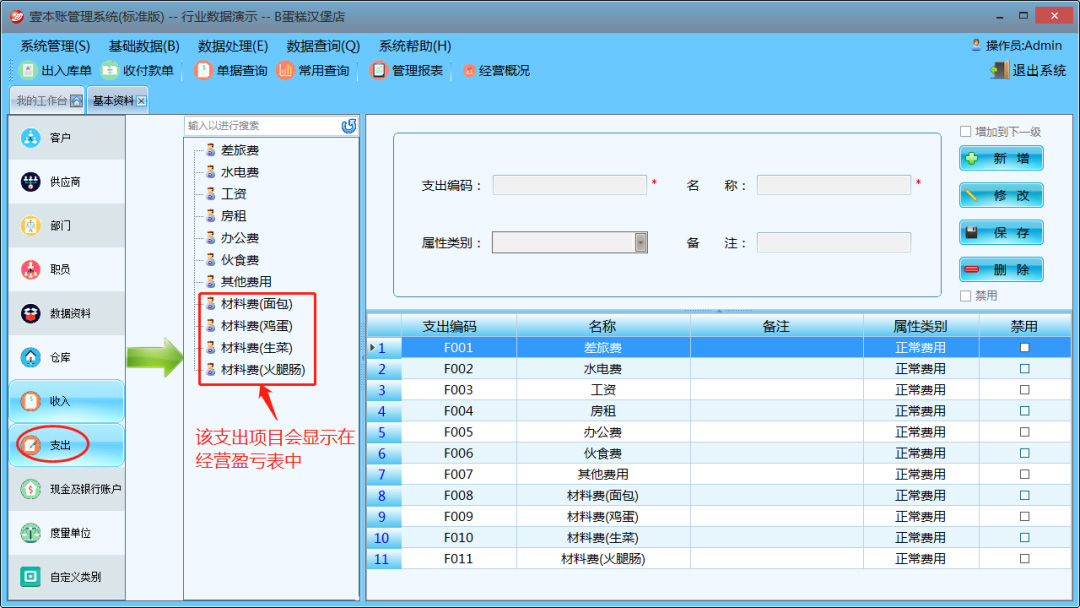
Task: Click the 修改 button
Action: pyautogui.click(x=1001, y=196)
